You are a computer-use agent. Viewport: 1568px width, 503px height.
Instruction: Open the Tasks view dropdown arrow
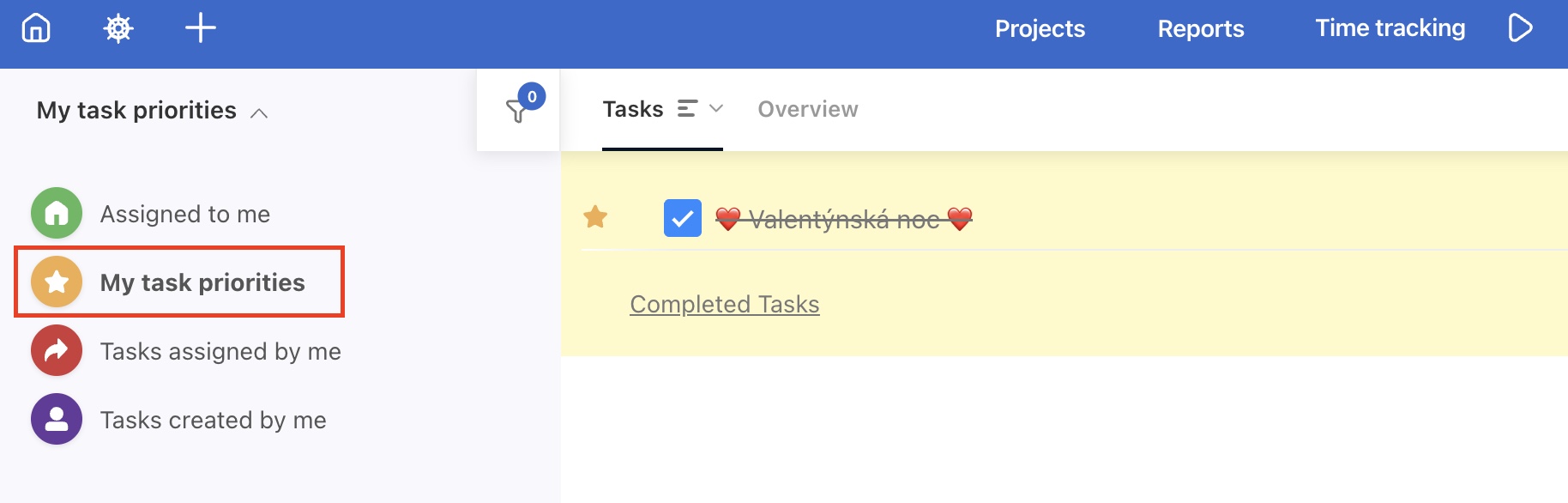716,109
